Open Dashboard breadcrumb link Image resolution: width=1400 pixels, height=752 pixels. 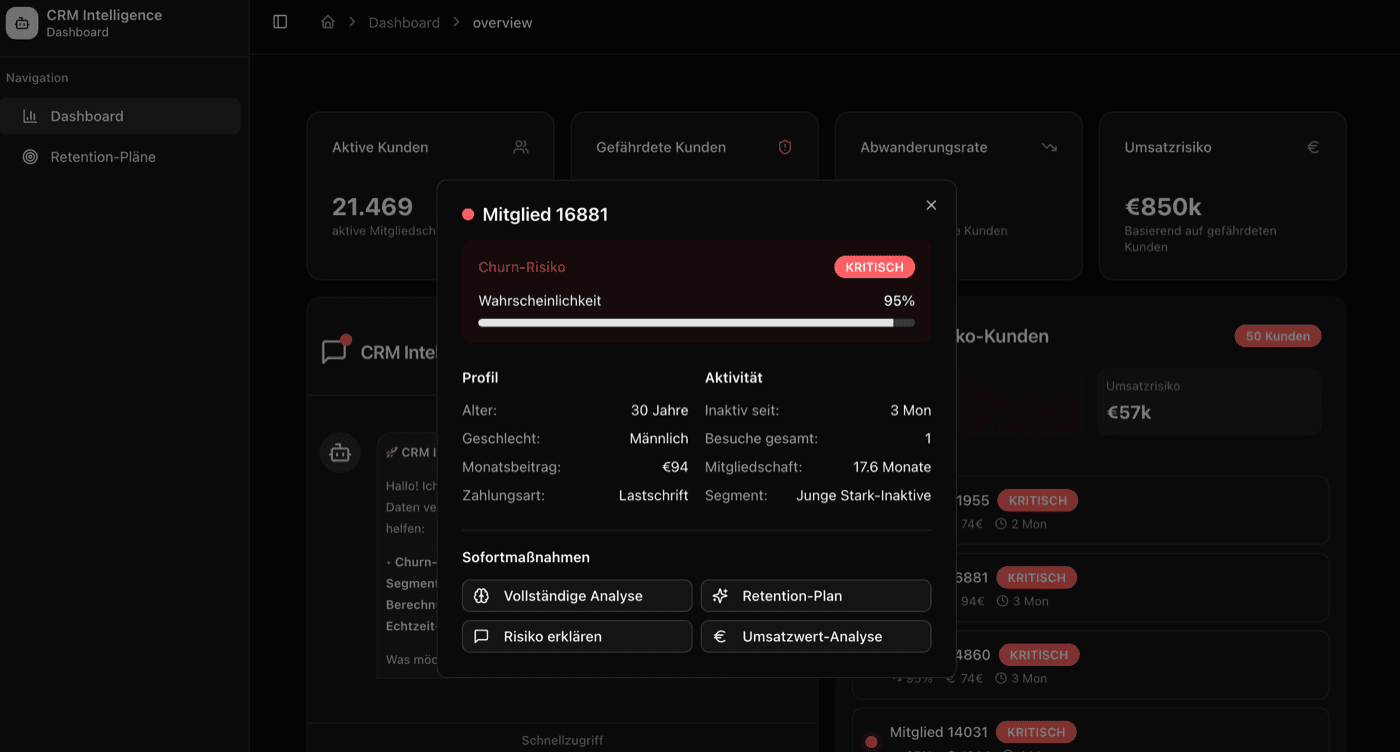click(x=404, y=22)
